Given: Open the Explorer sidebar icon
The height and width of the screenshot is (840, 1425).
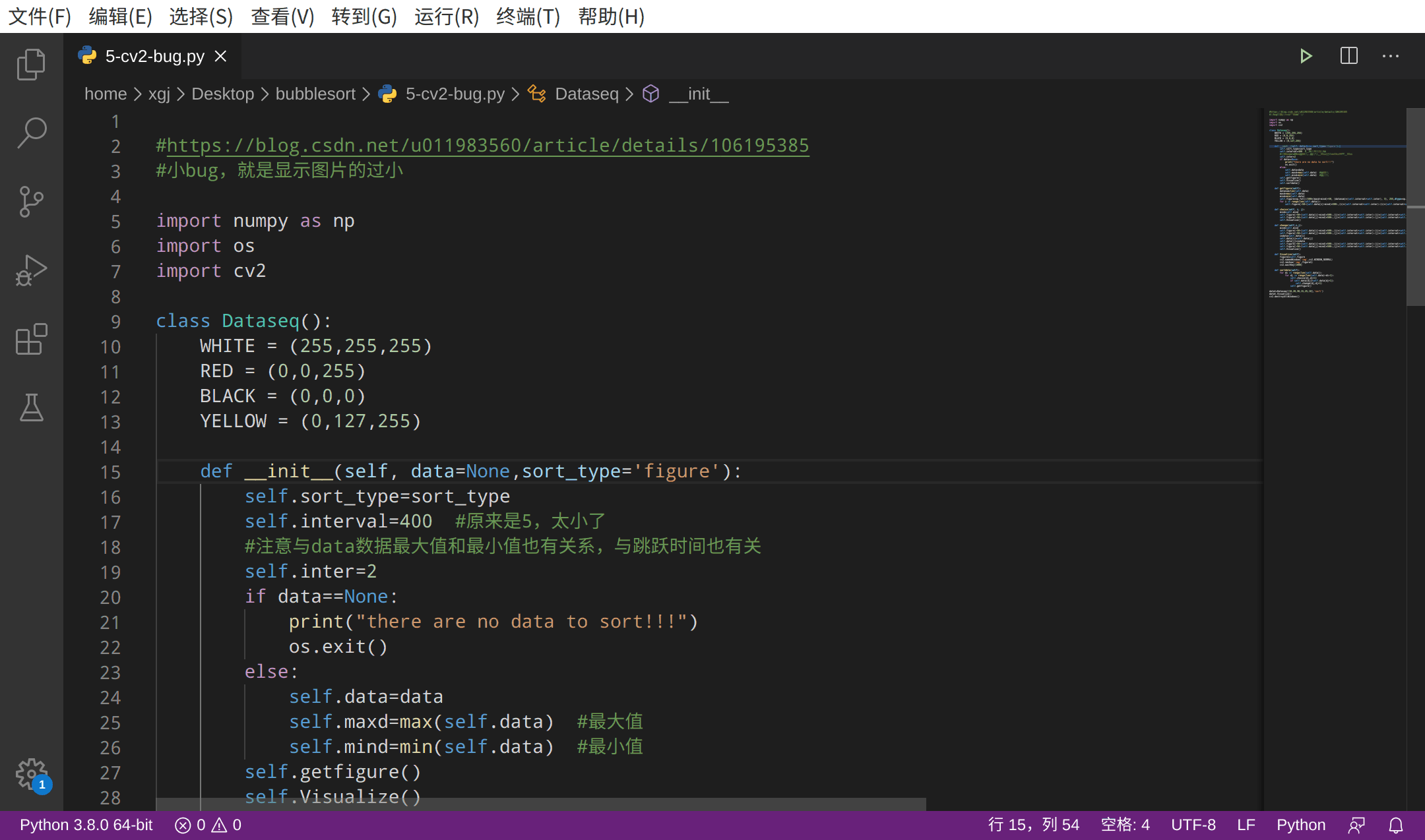Looking at the screenshot, I should pyautogui.click(x=31, y=64).
